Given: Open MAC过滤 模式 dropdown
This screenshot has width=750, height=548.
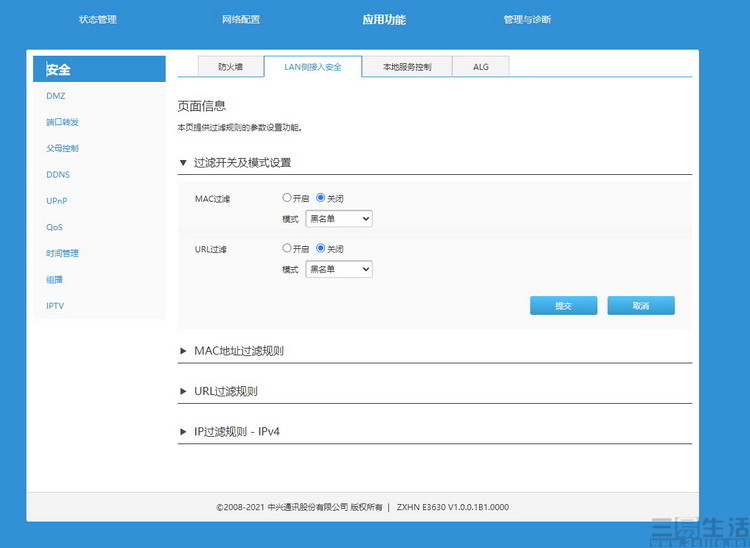Looking at the screenshot, I should pos(338,218).
